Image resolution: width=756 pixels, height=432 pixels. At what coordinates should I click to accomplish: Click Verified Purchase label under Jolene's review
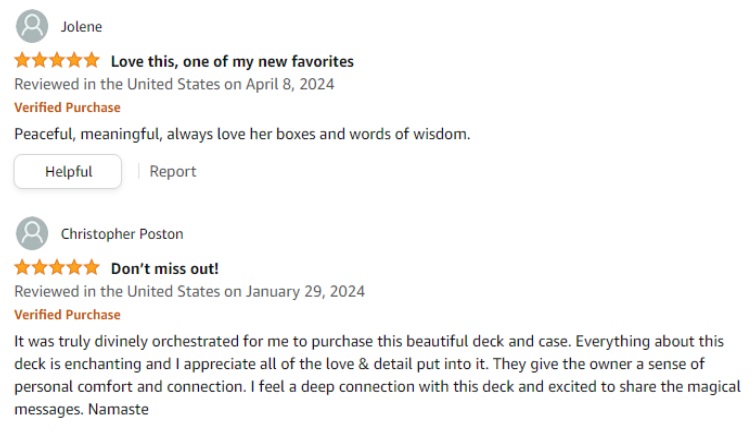[x=67, y=108]
